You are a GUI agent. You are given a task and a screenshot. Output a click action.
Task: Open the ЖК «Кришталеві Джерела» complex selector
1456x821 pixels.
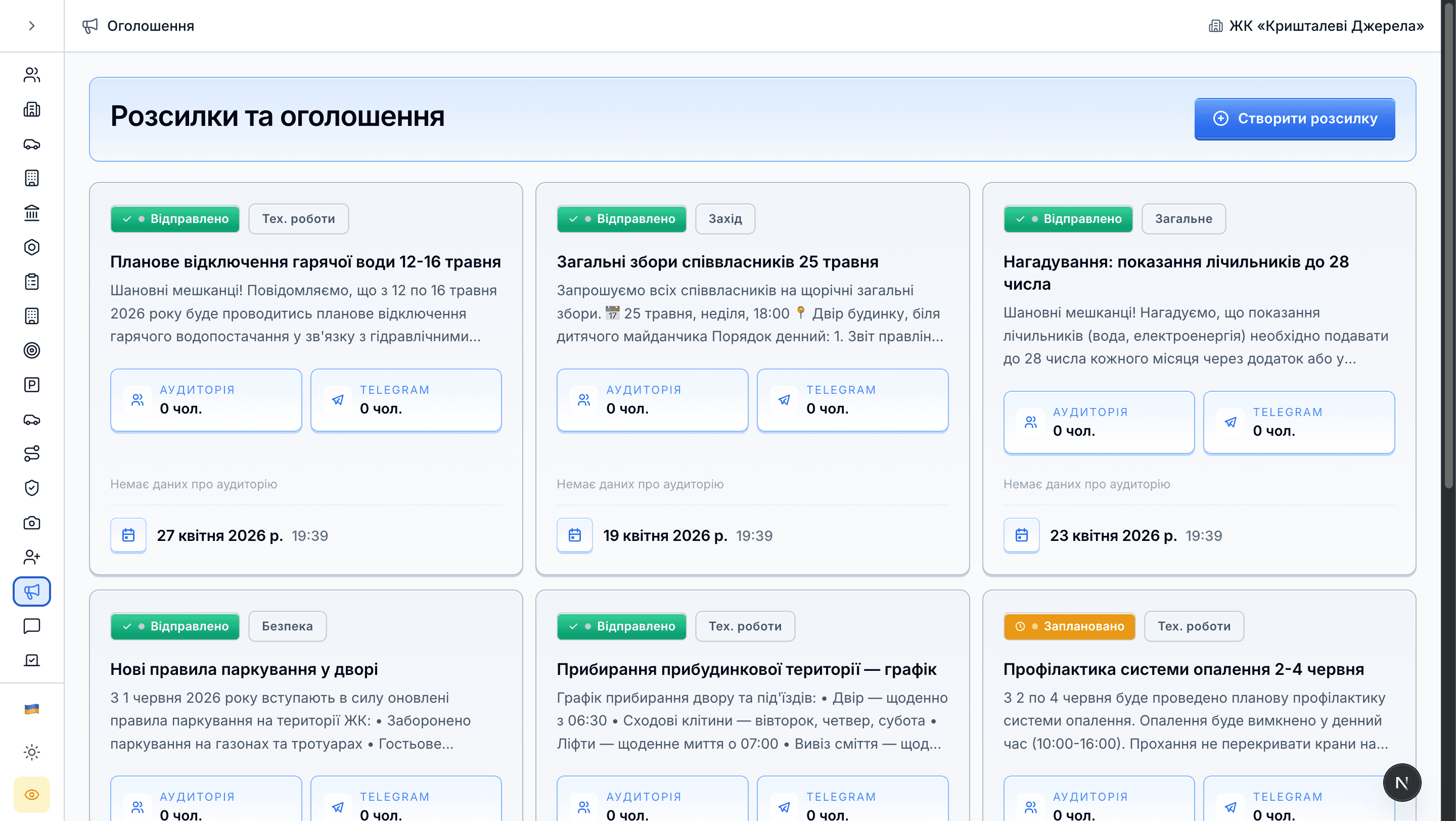[x=1316, y=26]
